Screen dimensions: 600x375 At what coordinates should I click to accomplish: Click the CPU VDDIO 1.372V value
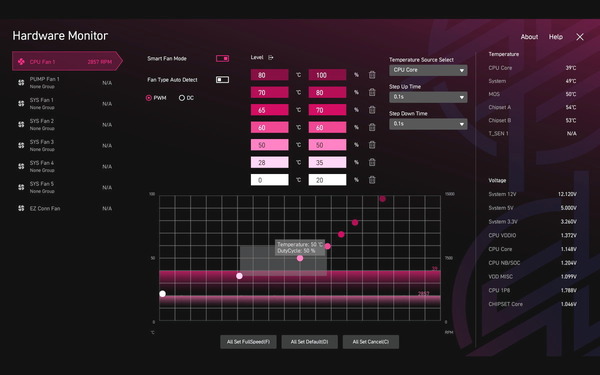pyautogui.click(x=568, y=235)
